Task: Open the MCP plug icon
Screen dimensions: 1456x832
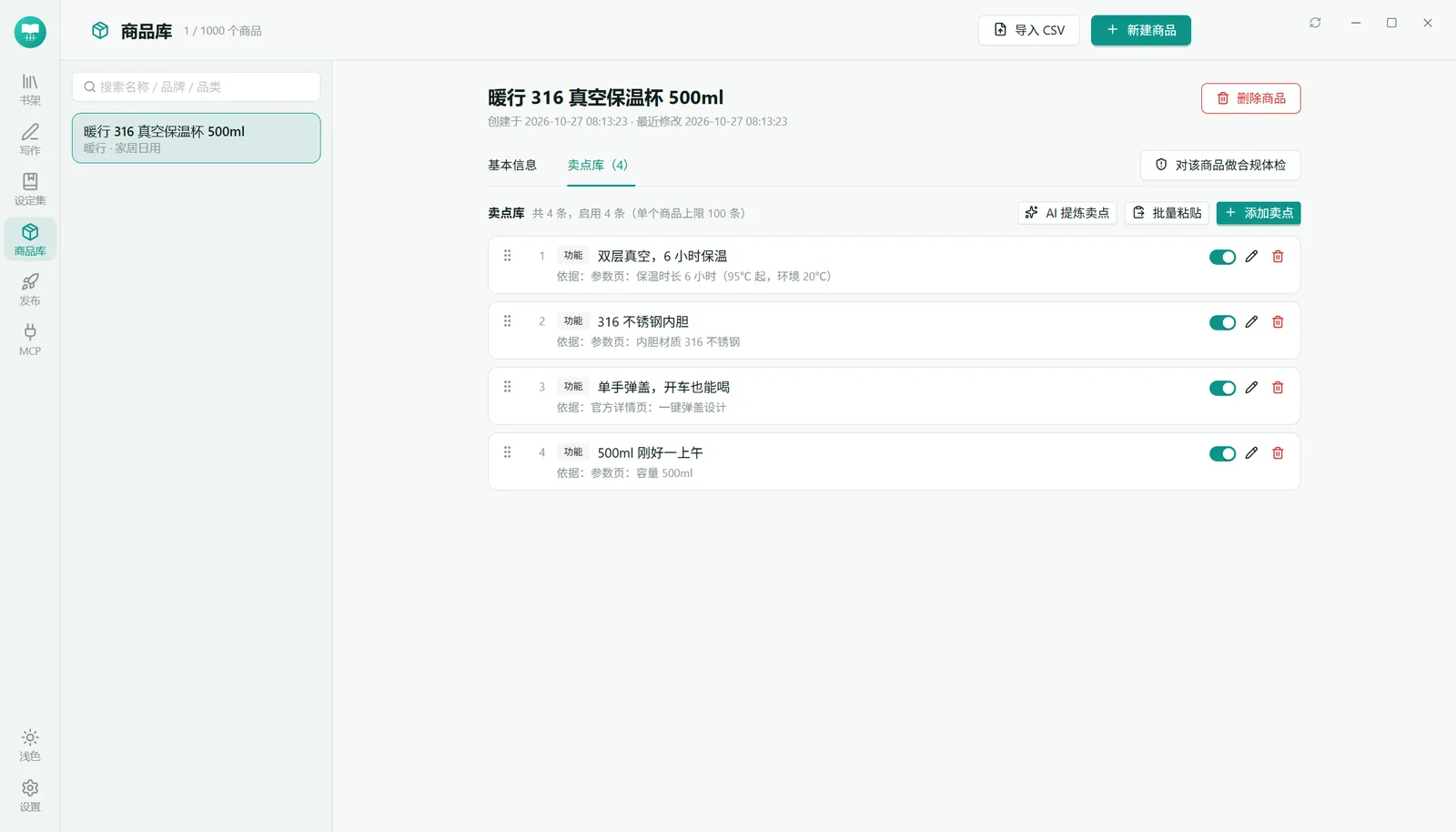Action: (30, 340)
